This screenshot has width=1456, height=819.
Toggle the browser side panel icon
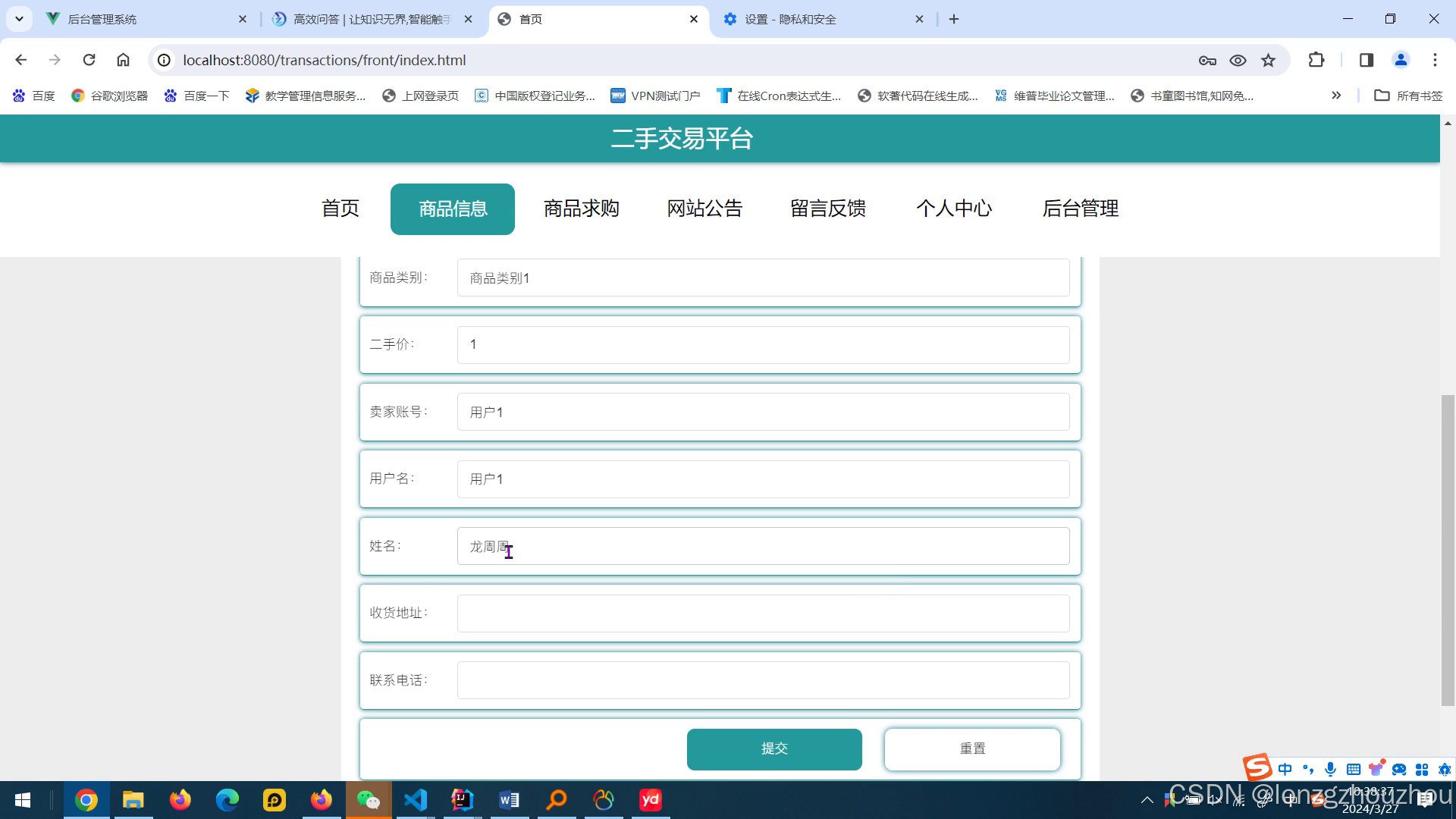point(1367,60)
